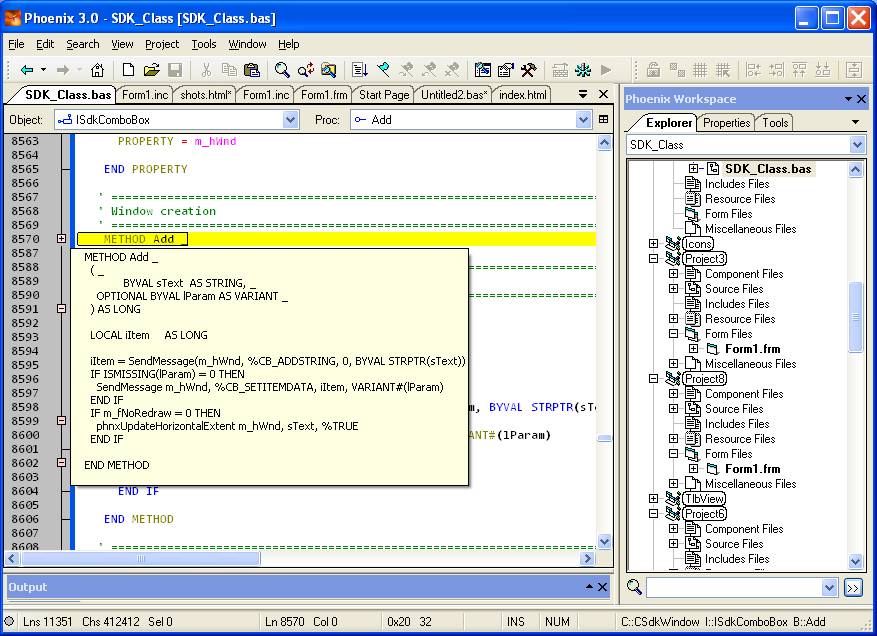Click the Copy toolbar icon
Viewport: 877px width, 636px height.
[x=229, y=70]
